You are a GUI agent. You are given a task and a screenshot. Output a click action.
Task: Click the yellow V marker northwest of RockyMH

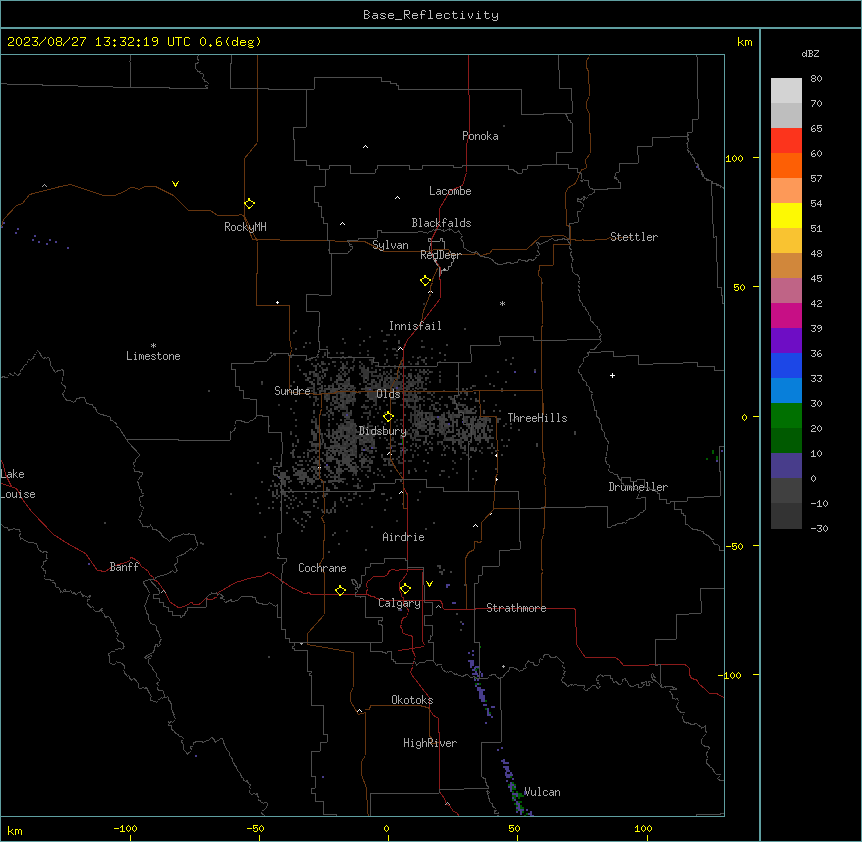tap(175, 184)
